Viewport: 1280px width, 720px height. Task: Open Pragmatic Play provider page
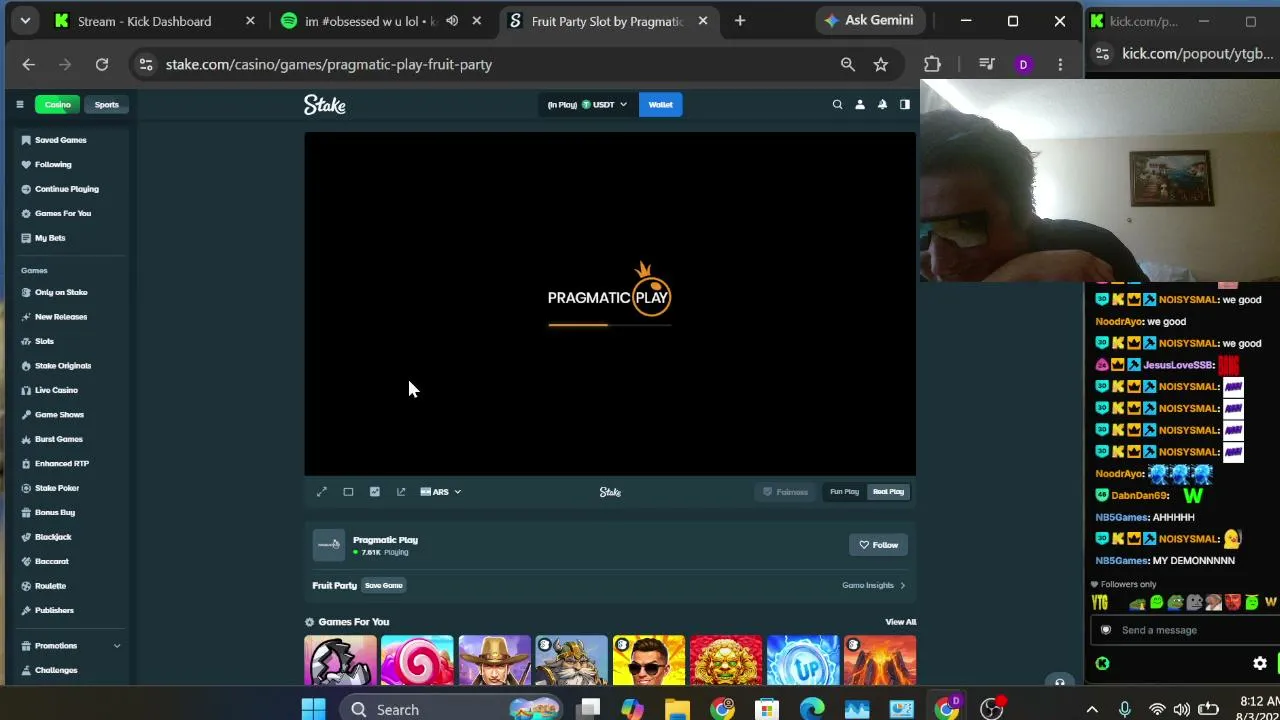385,540
